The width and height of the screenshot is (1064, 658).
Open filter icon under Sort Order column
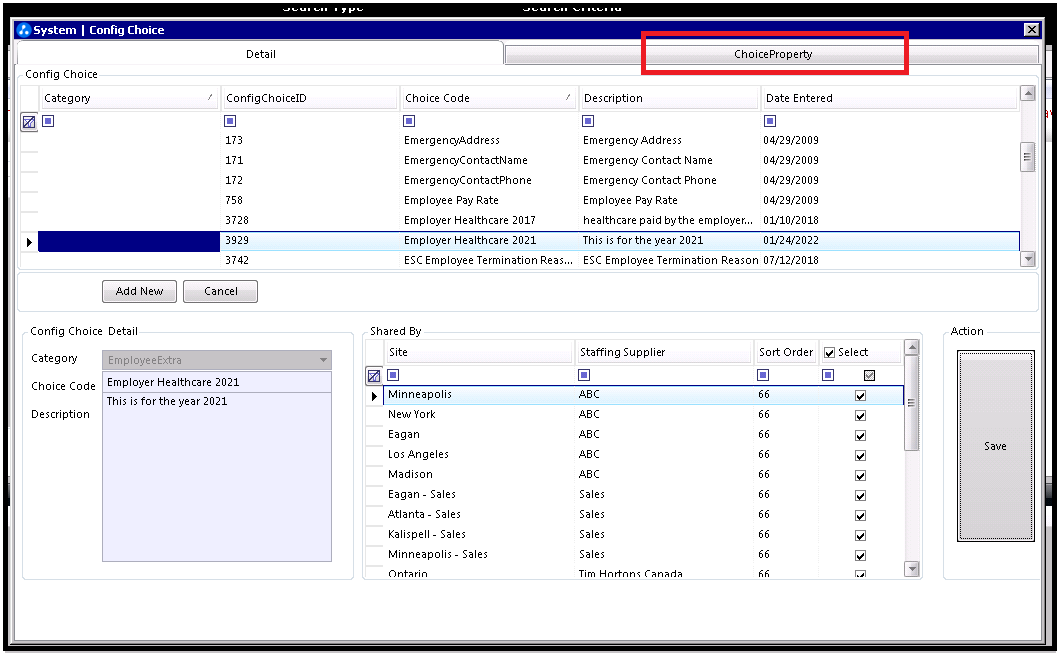point(763,375)
